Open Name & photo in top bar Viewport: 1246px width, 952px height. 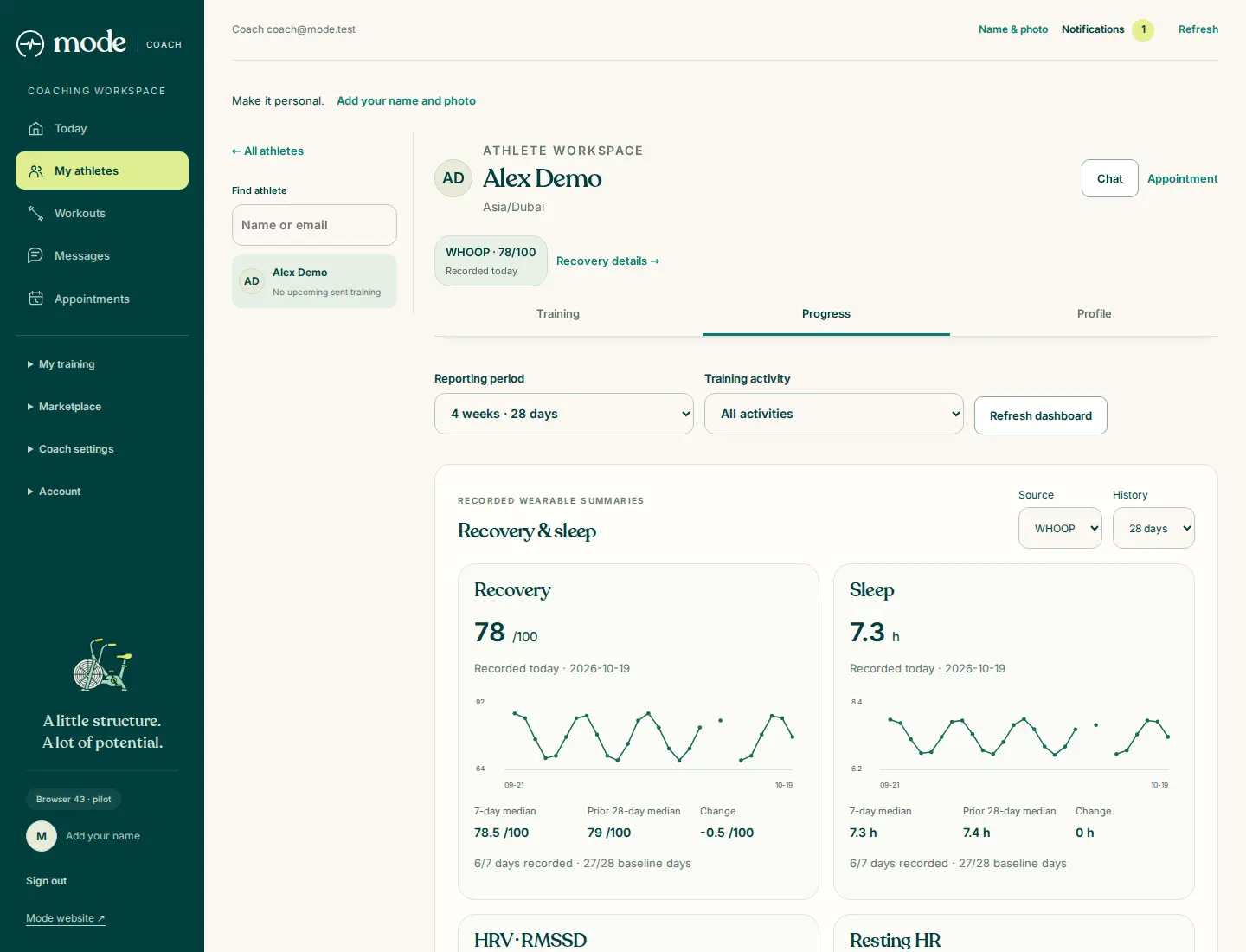pos(1013,29)
